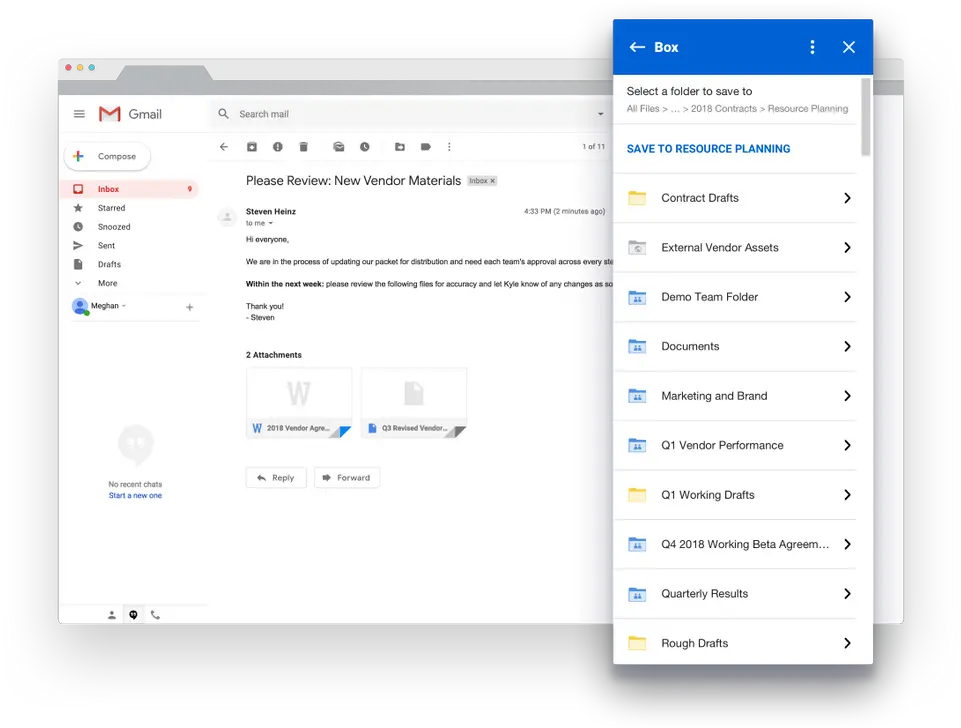This screenshot has height=728, width=961.
Task: Expand Rough Drafts chevron
Action: [847, 643]
